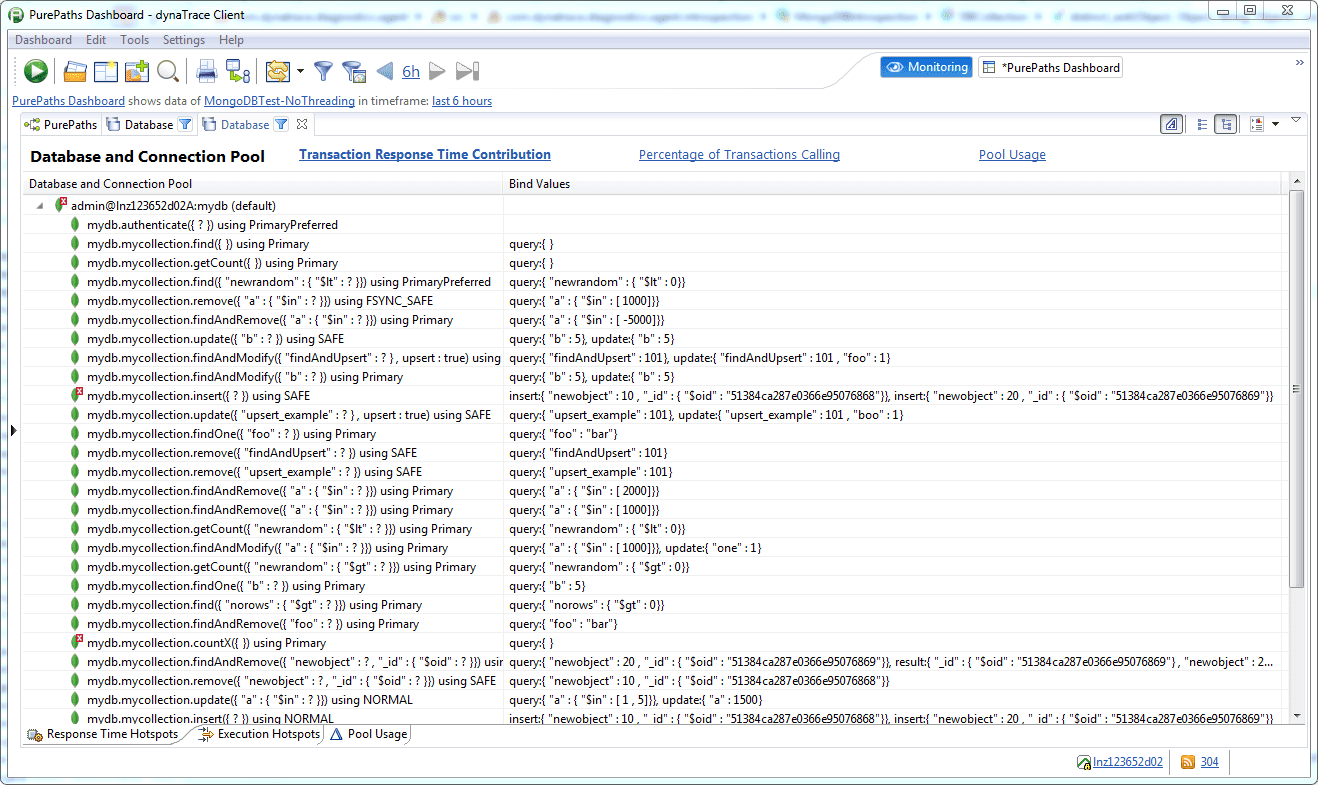Switch to flat list view mode

1202,124
